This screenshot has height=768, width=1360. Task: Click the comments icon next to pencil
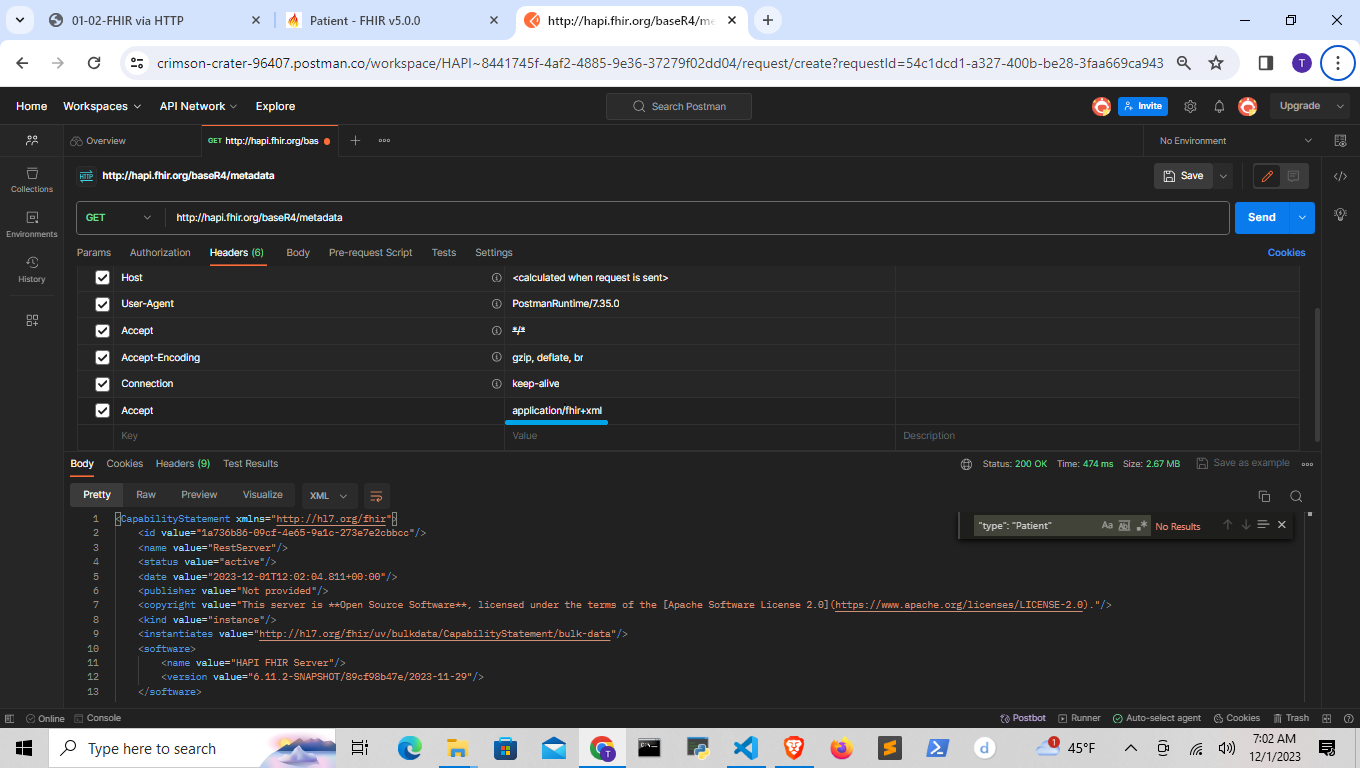[1293, 176]
